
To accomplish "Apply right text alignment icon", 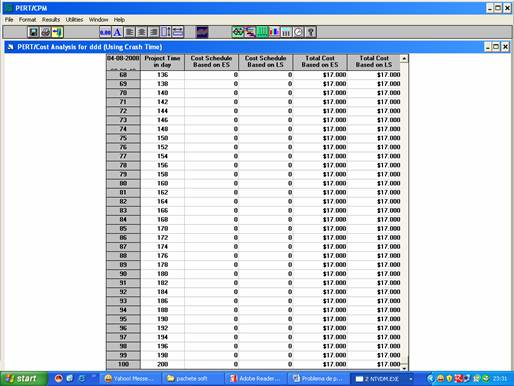I will [x=153, y=32].
